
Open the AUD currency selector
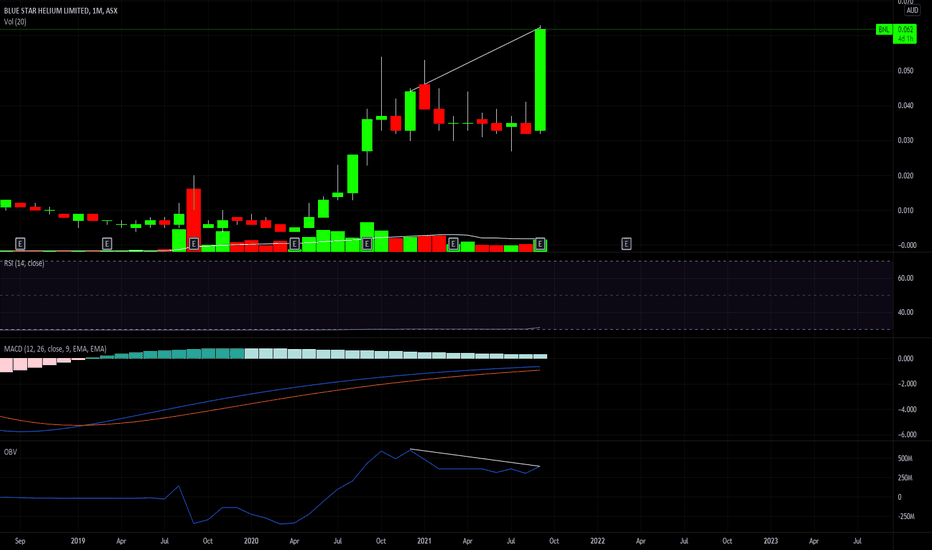pos(912,11)
